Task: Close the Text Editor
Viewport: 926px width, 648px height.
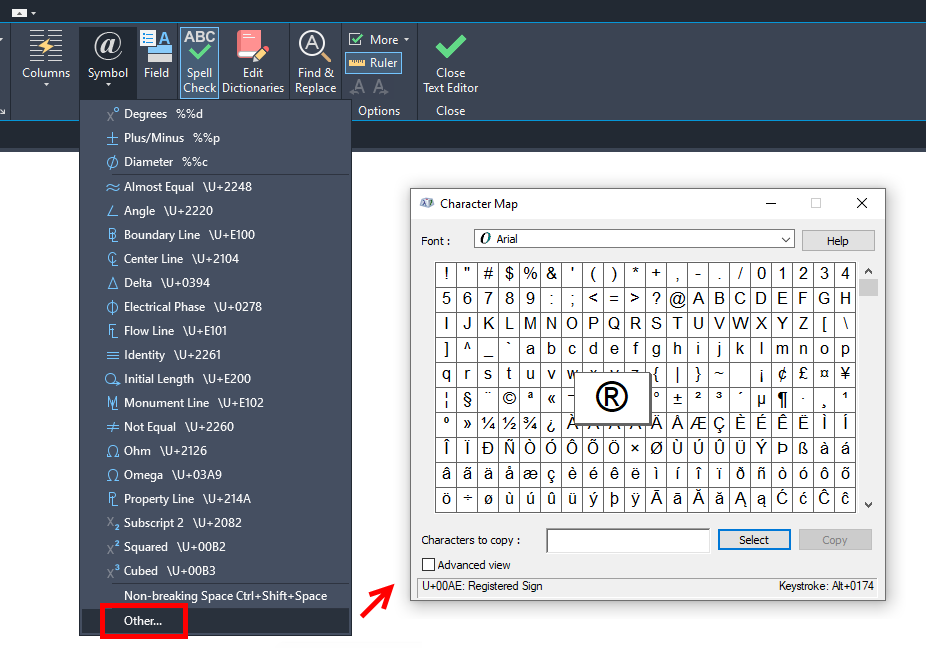Action: 451,63
